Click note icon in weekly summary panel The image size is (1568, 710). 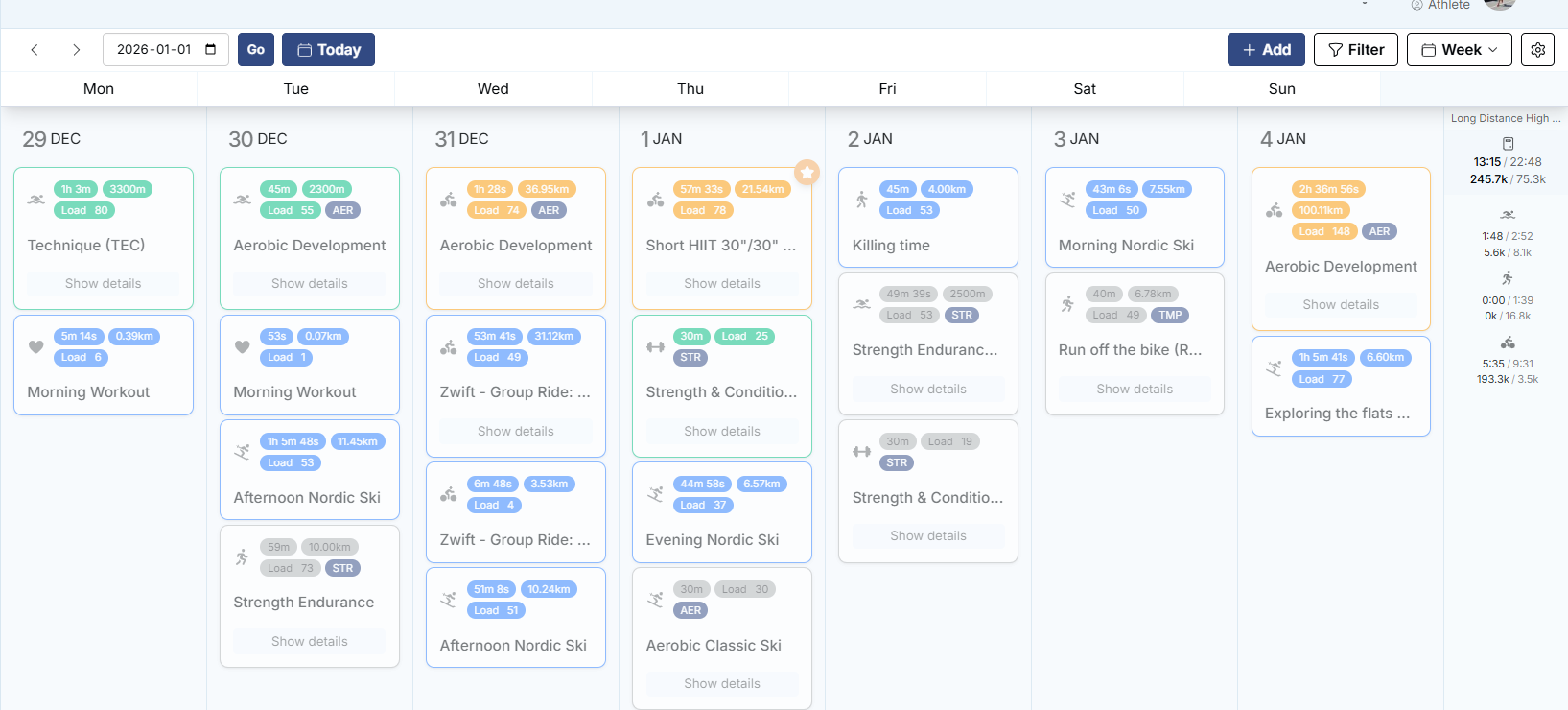pos(1508,144)
